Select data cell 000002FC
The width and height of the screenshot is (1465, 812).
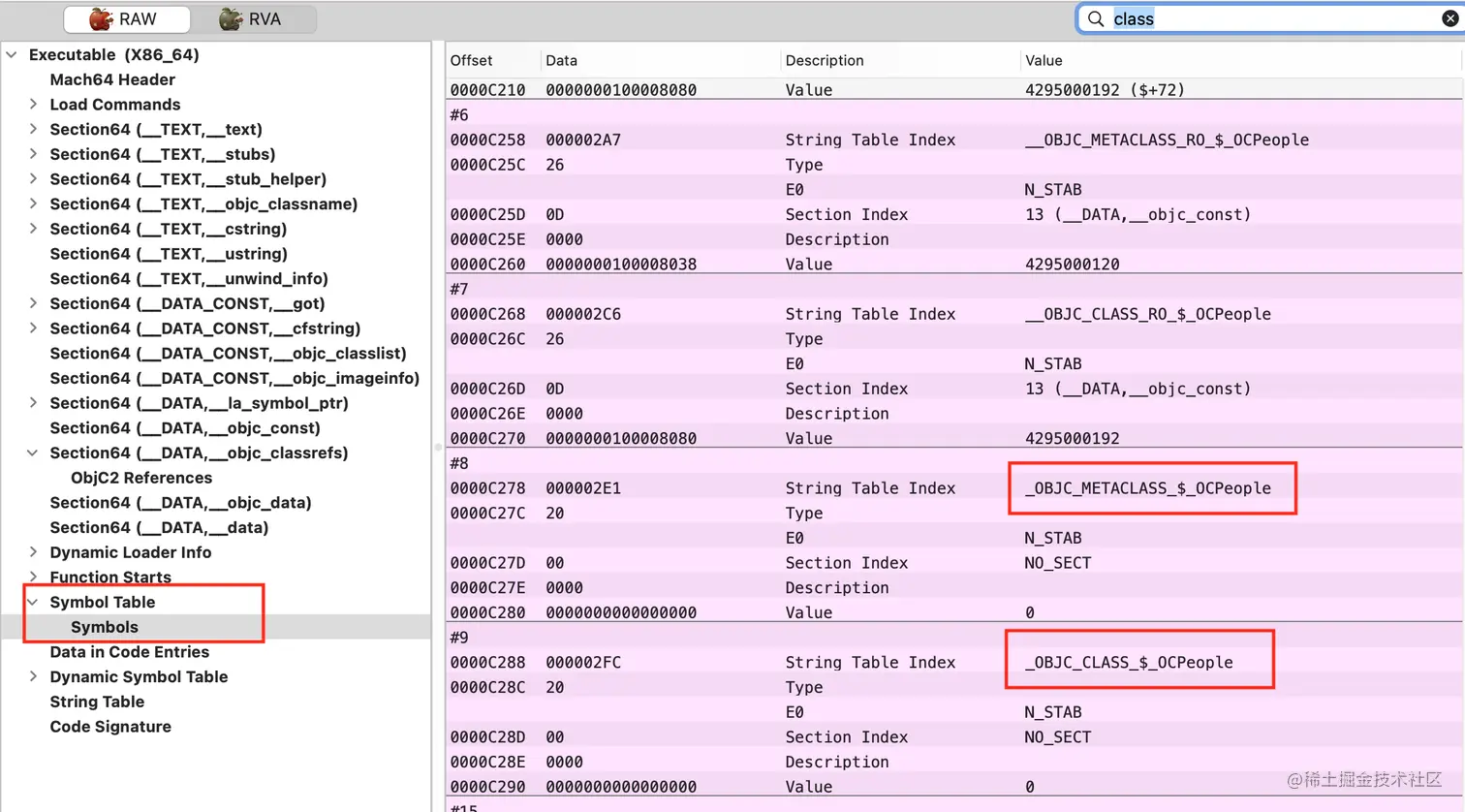click(583, 663)
